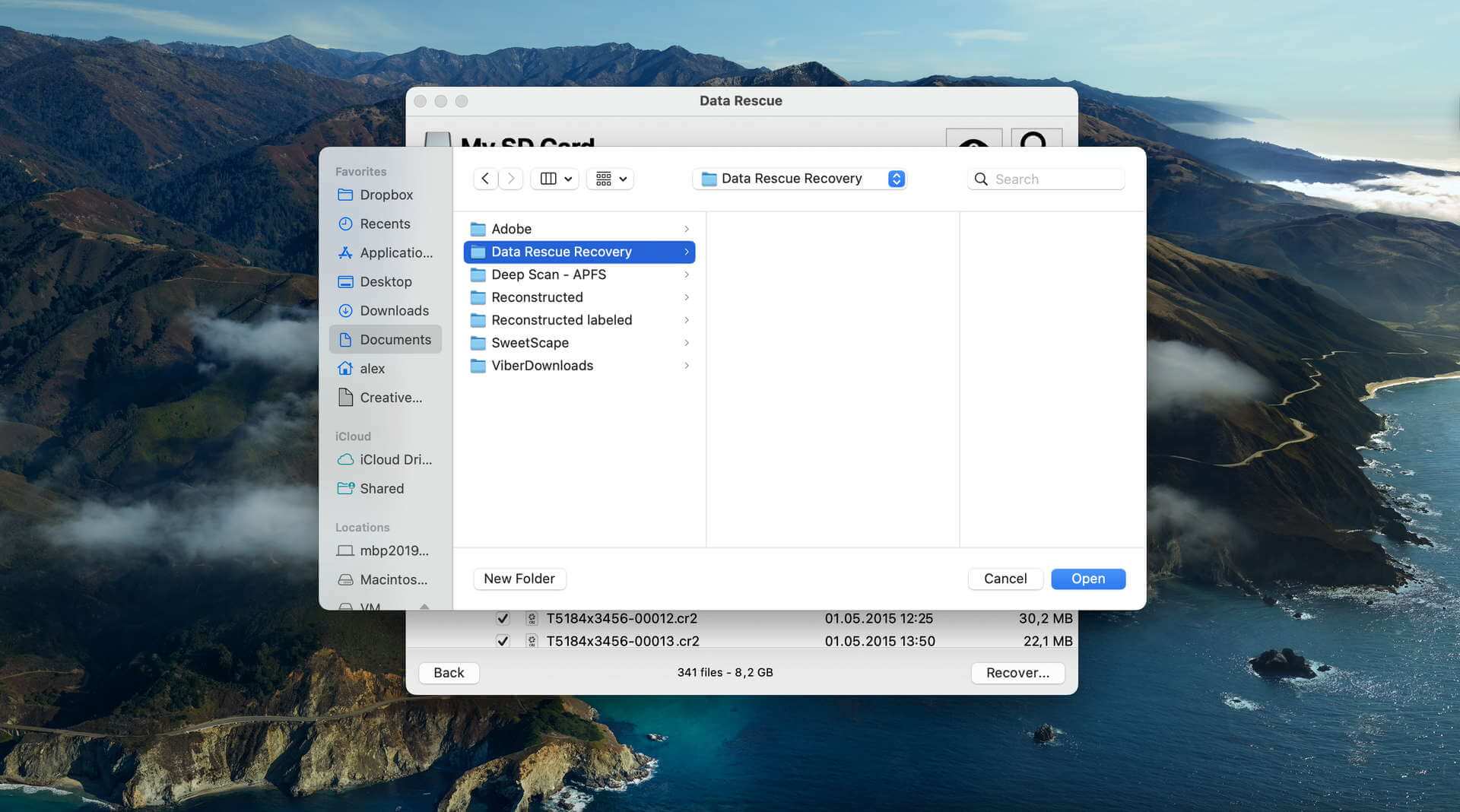The height and width of the screenshot is (812, 1460).
Task: Open Dropbox in Favorites sidebar
Action: [386, 195]
